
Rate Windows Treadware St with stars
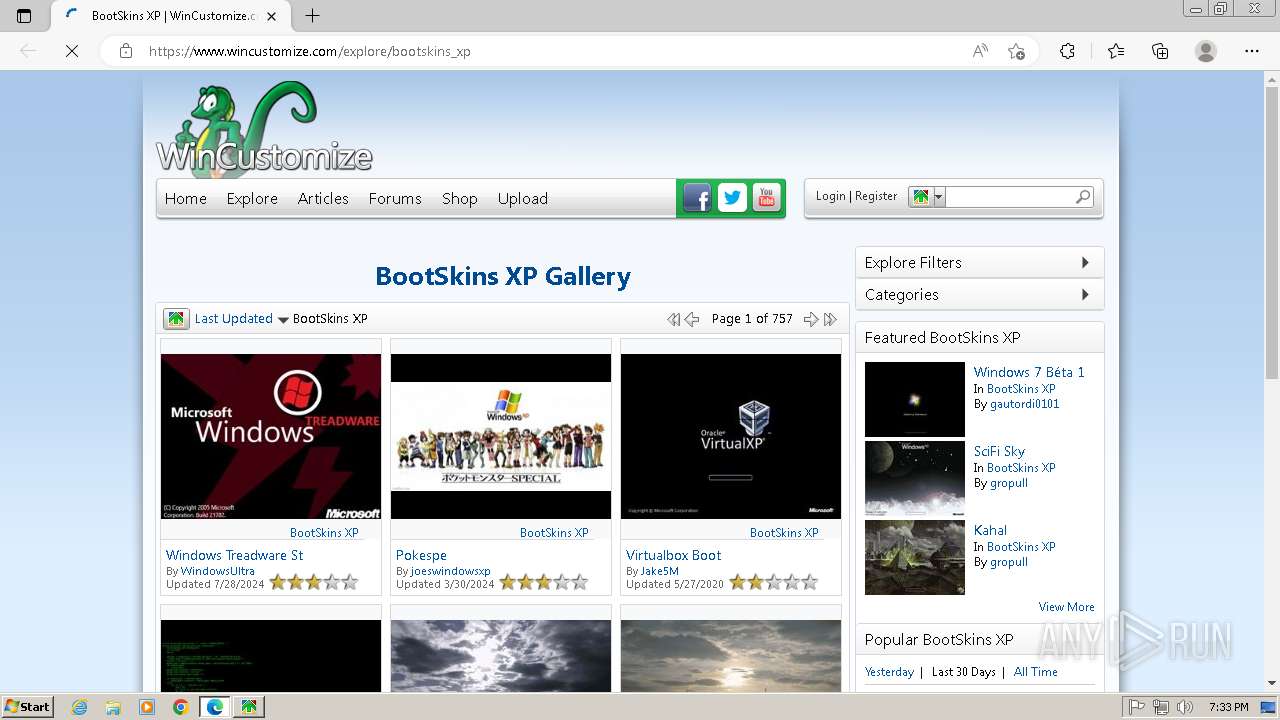(x=313, y=582)
